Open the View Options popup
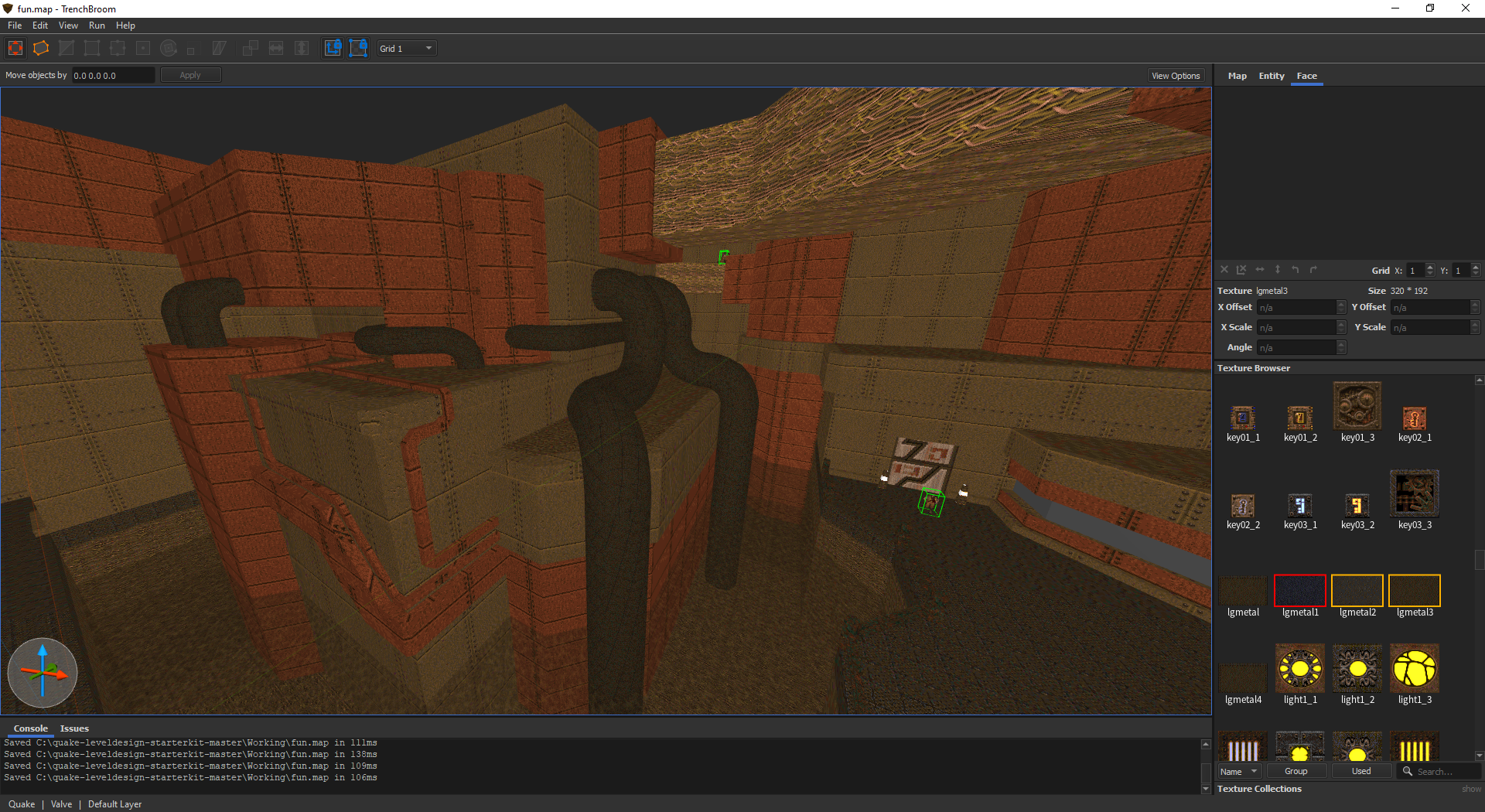Screen dimensions: 1485x812 tap(1176, 76)
